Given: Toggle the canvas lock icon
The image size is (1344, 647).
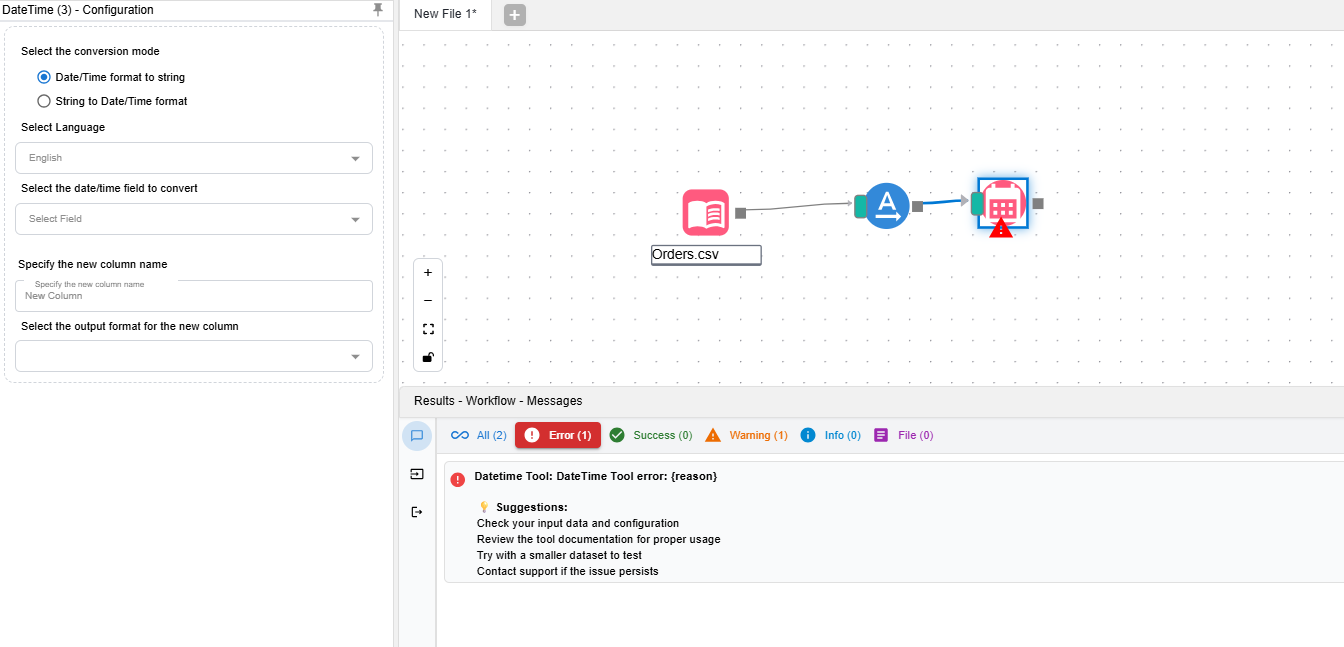Looking at the screenshot, I should (x=428, y=357).
